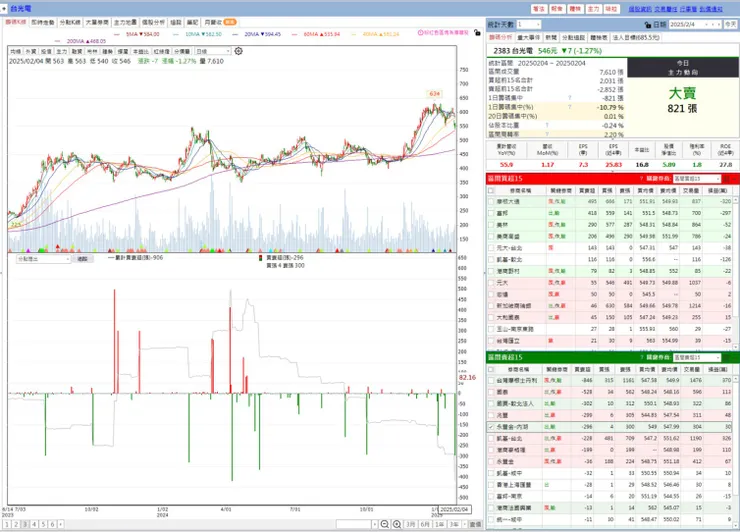Open chart settings gear icon
The height and width of the screenshot is (532, 740).
click(238, 51)
